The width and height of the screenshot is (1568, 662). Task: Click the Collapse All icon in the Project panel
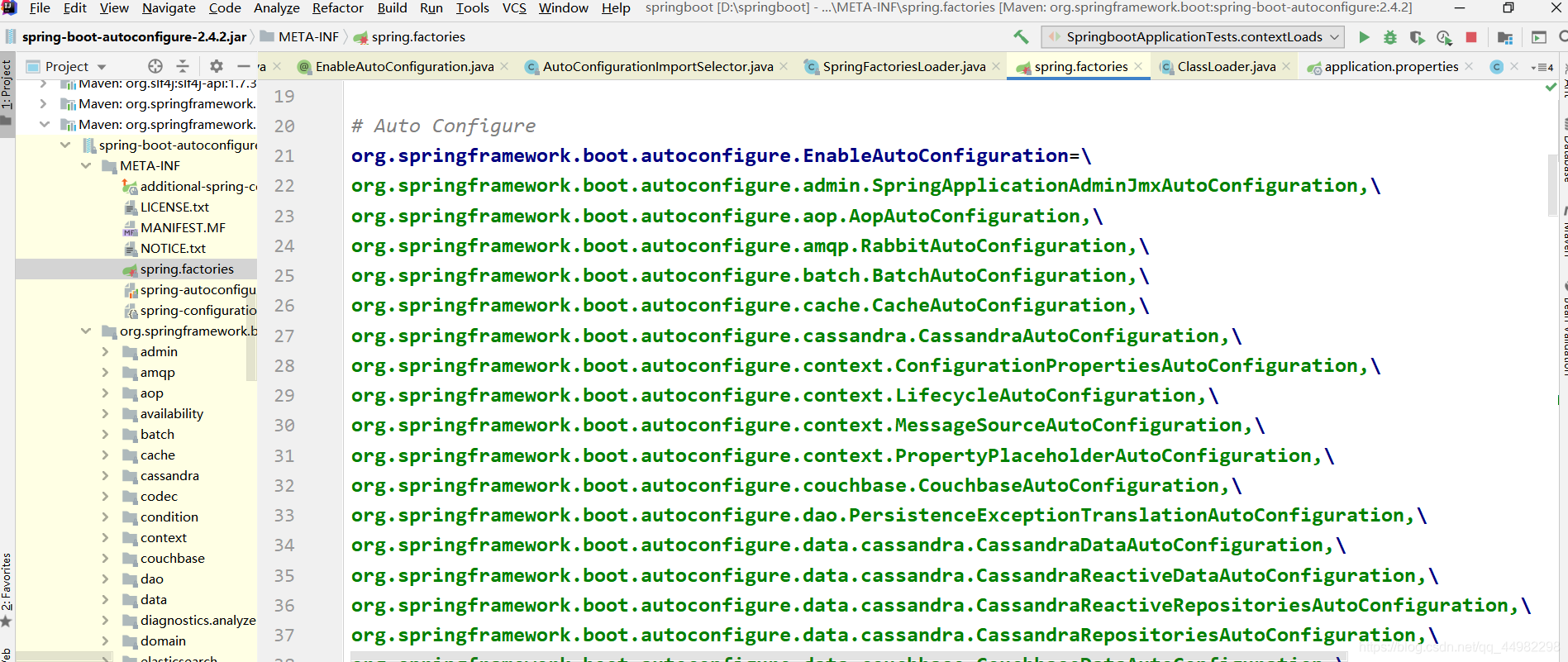183,66
